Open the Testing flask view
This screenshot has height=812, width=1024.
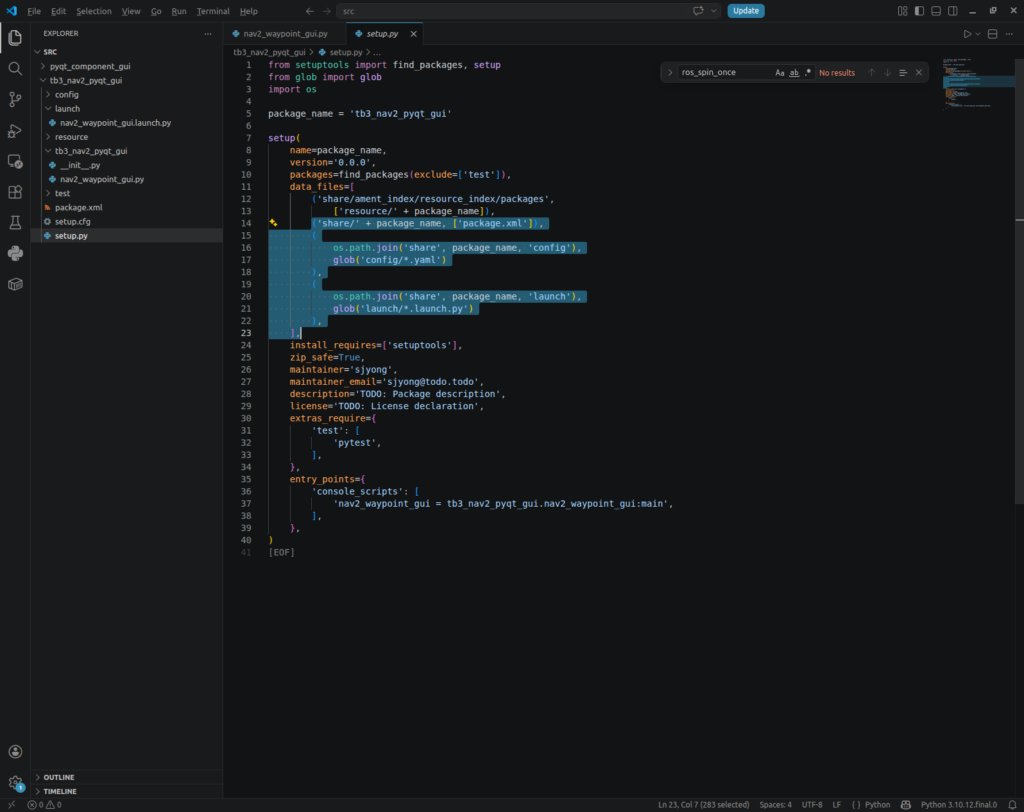[15, 223]
